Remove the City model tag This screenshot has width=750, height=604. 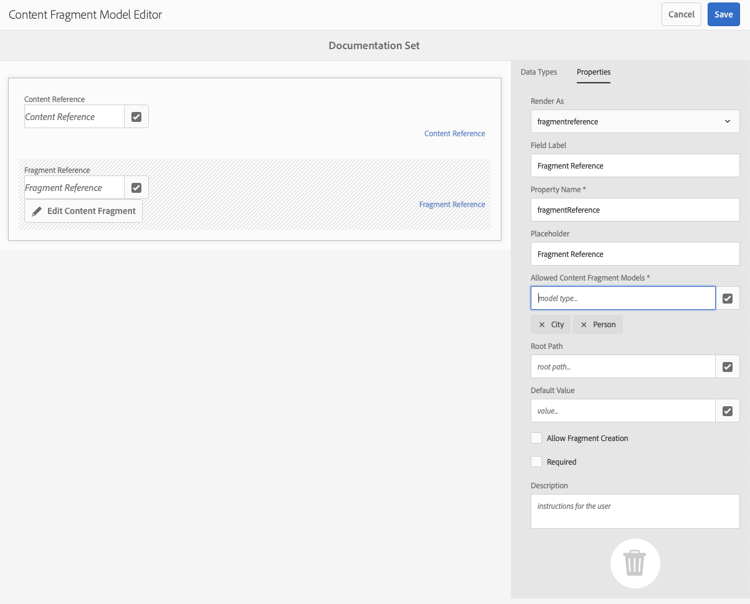541,325
